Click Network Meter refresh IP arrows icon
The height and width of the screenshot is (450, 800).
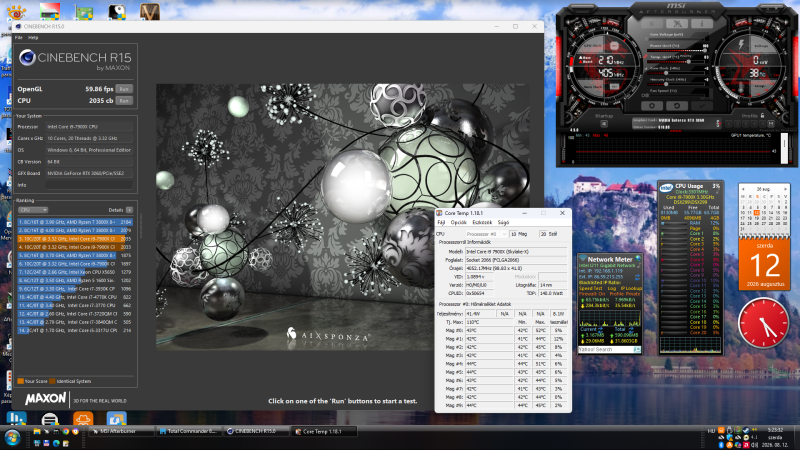pyautogui.click(x=637, y=277)
